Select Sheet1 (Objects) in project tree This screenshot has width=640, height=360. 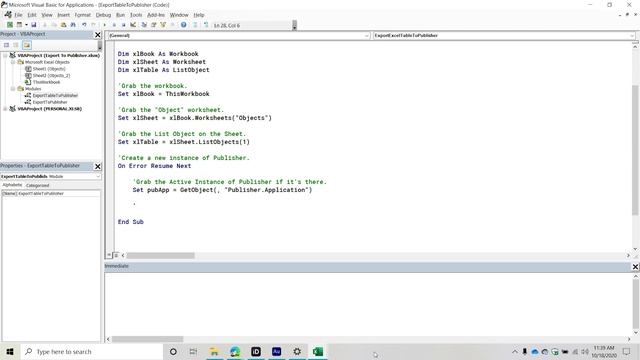point(49,69)
